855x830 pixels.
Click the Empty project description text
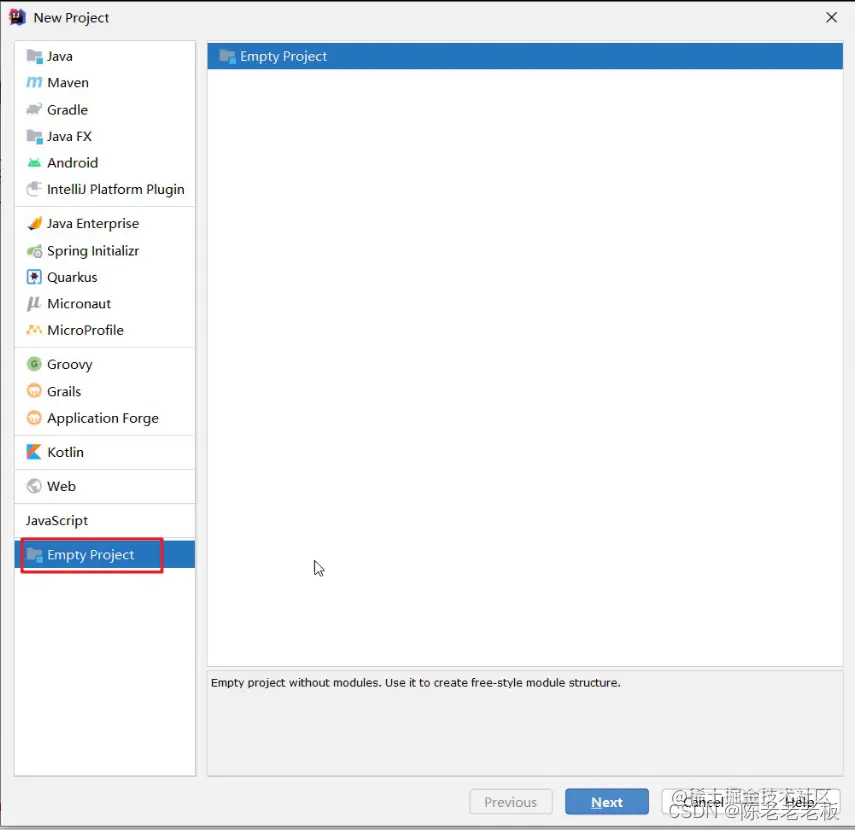[x=416, y=683]
